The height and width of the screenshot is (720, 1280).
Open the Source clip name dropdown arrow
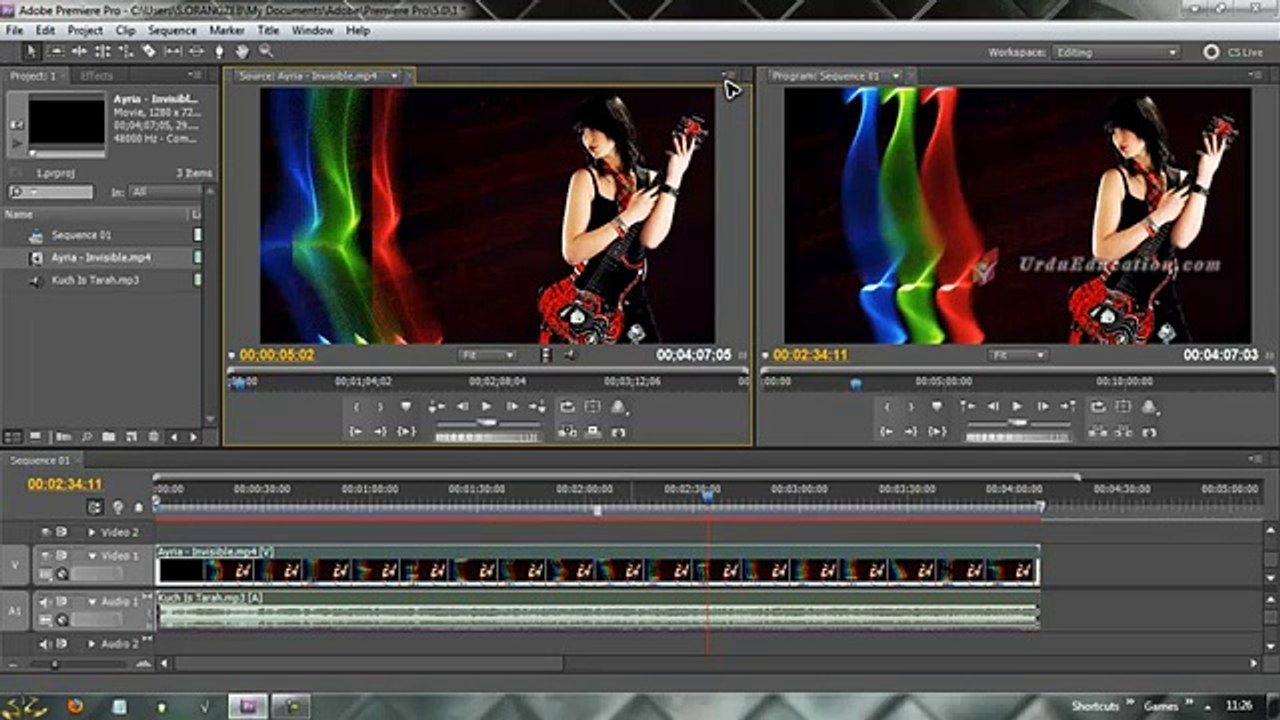[x=395, y=76]
